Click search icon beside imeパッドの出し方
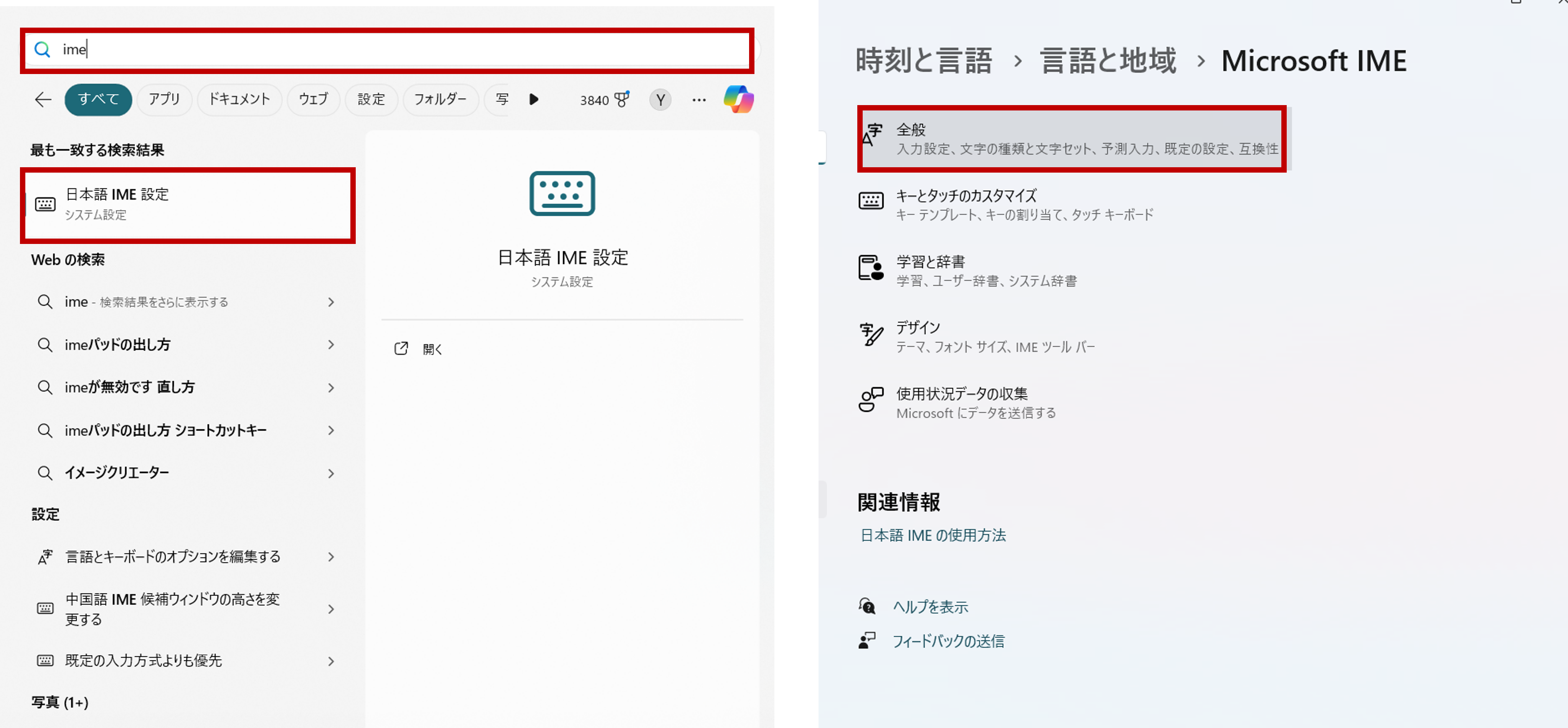 point(45,345)
